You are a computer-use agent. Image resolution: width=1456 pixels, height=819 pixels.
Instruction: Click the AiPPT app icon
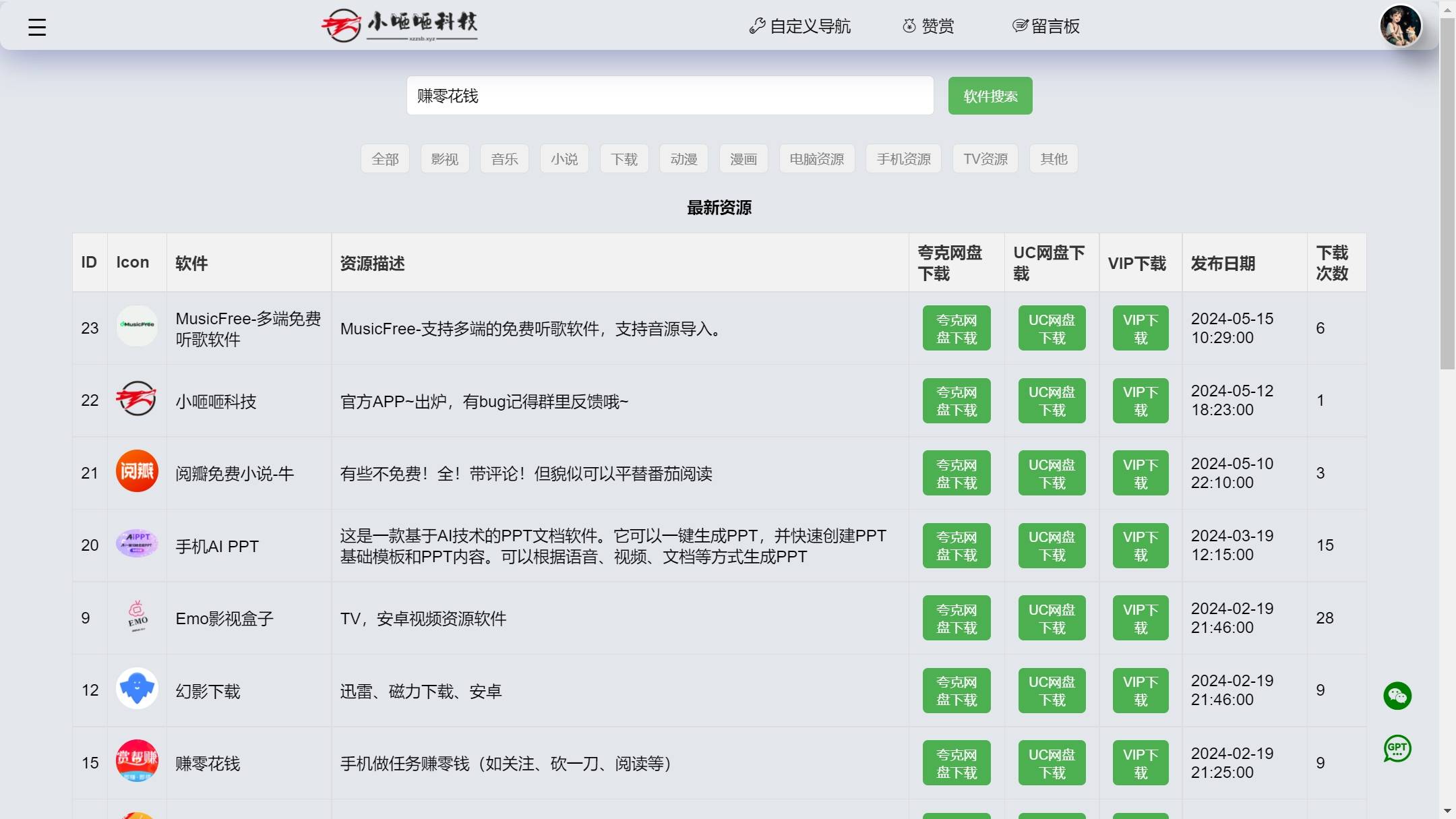pyautogui.click(x=137, y=543)
